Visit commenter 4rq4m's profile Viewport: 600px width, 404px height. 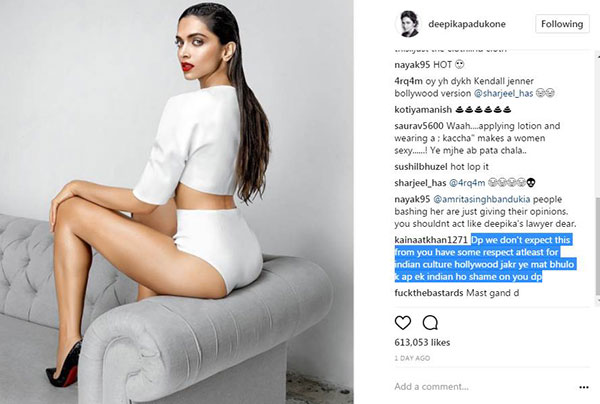(408, 81)
